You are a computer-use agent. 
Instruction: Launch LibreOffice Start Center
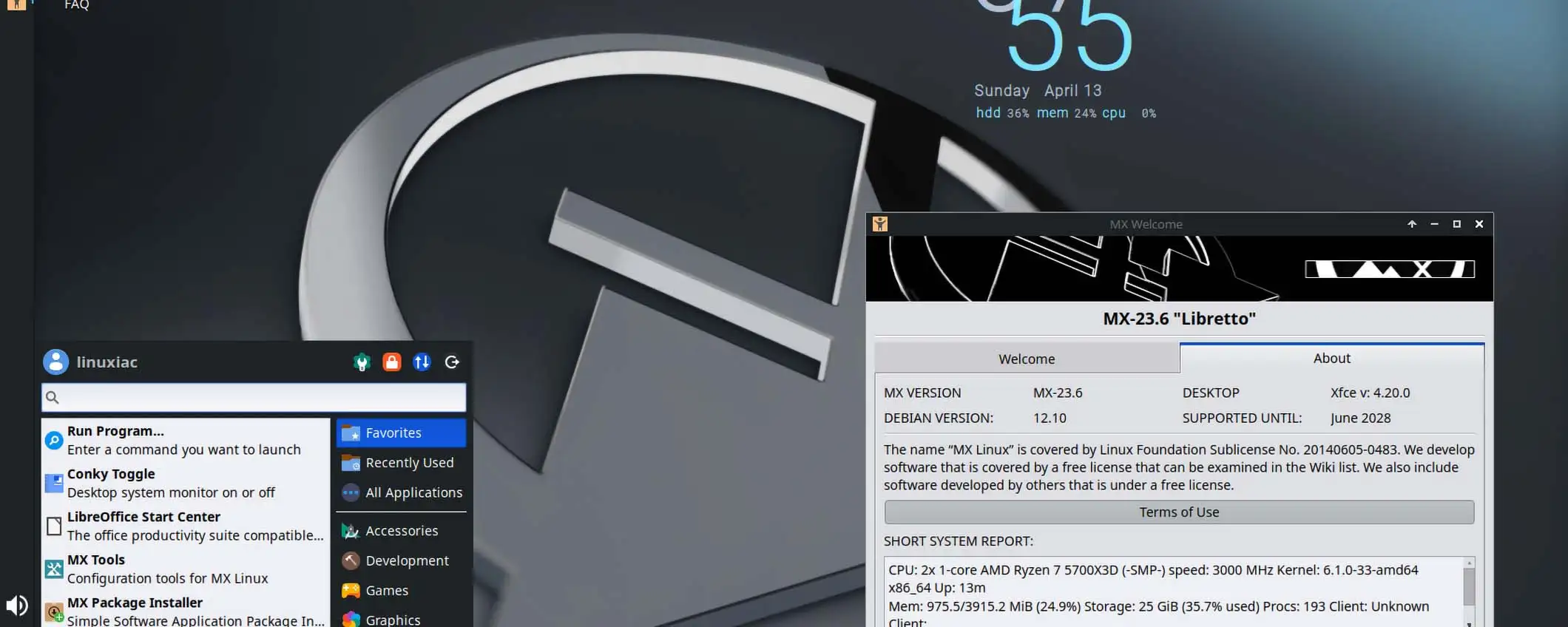click(x=186, y=526)
